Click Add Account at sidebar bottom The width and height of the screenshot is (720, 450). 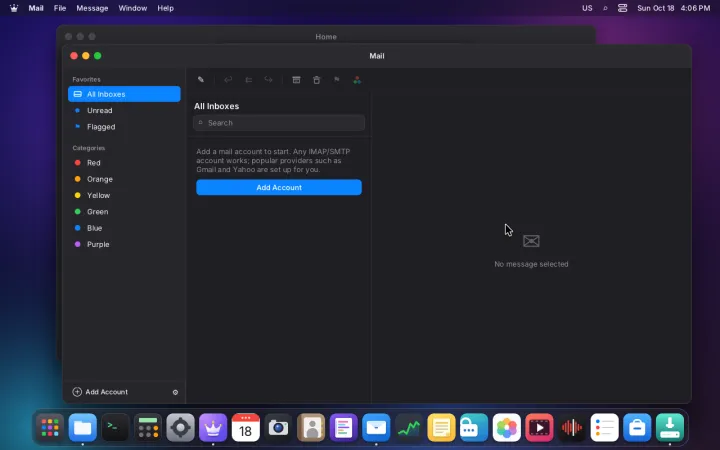point(100,392)
